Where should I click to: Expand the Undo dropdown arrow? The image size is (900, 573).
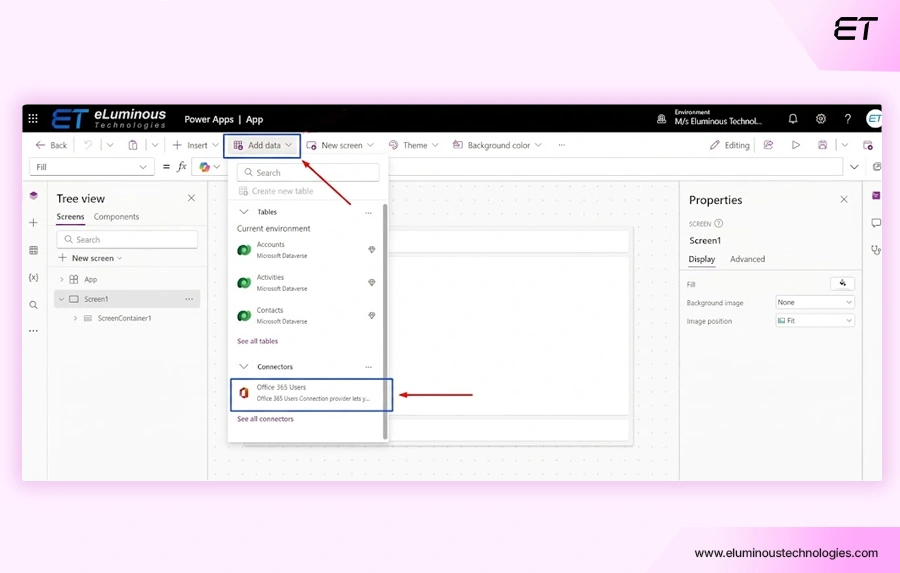pyautogui.click(x=110, y=145)
